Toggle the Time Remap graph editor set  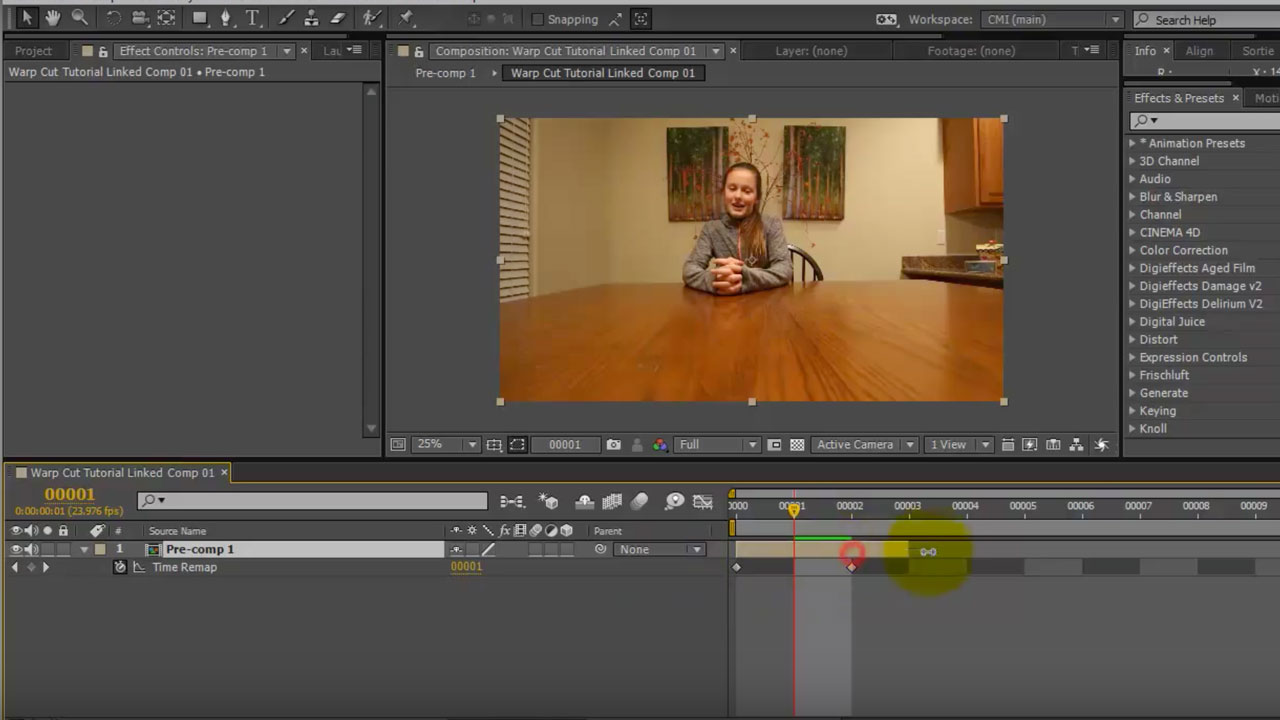click(x=139, y=567)
